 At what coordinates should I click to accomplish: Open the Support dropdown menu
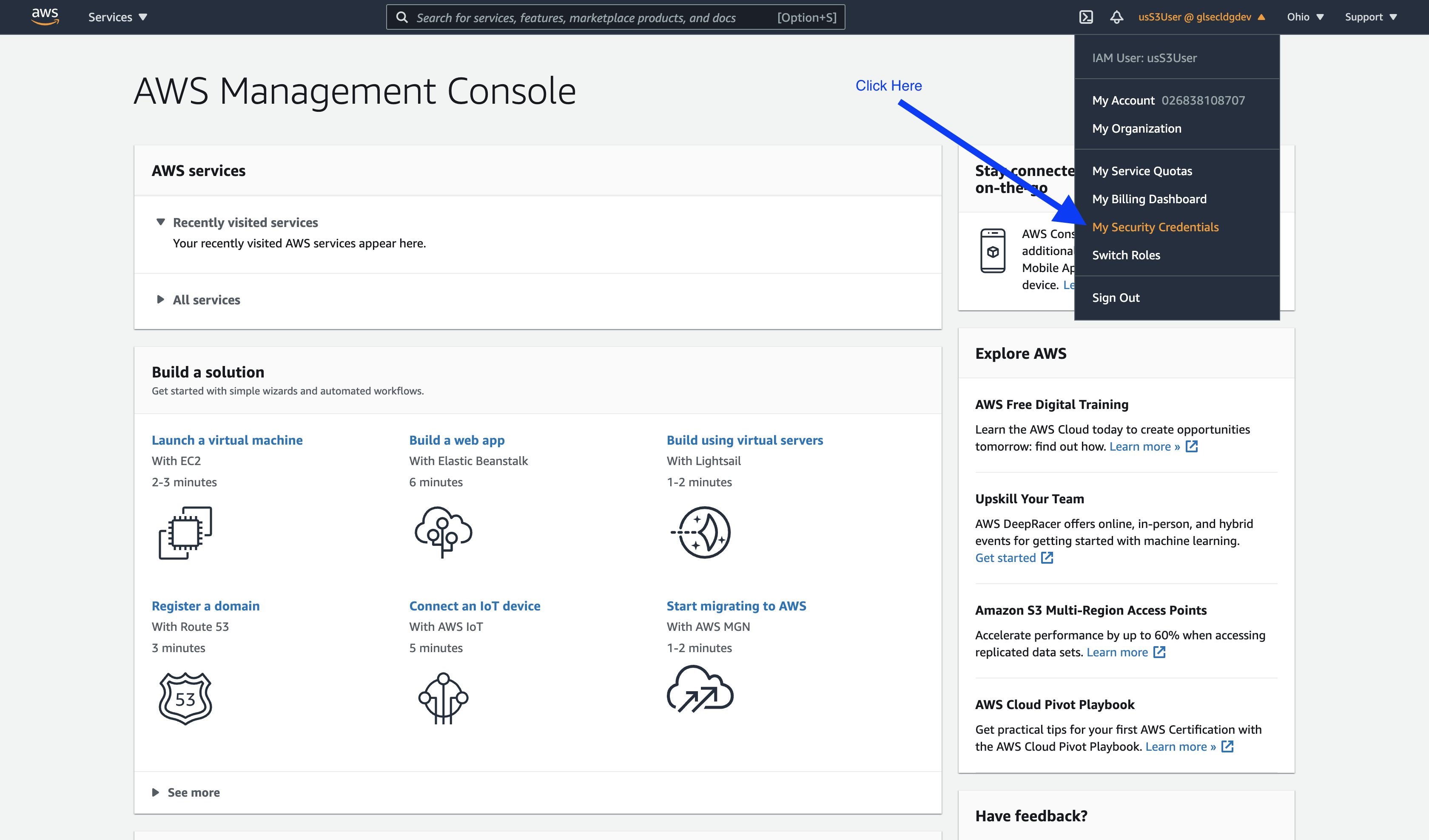[1371, 17]
